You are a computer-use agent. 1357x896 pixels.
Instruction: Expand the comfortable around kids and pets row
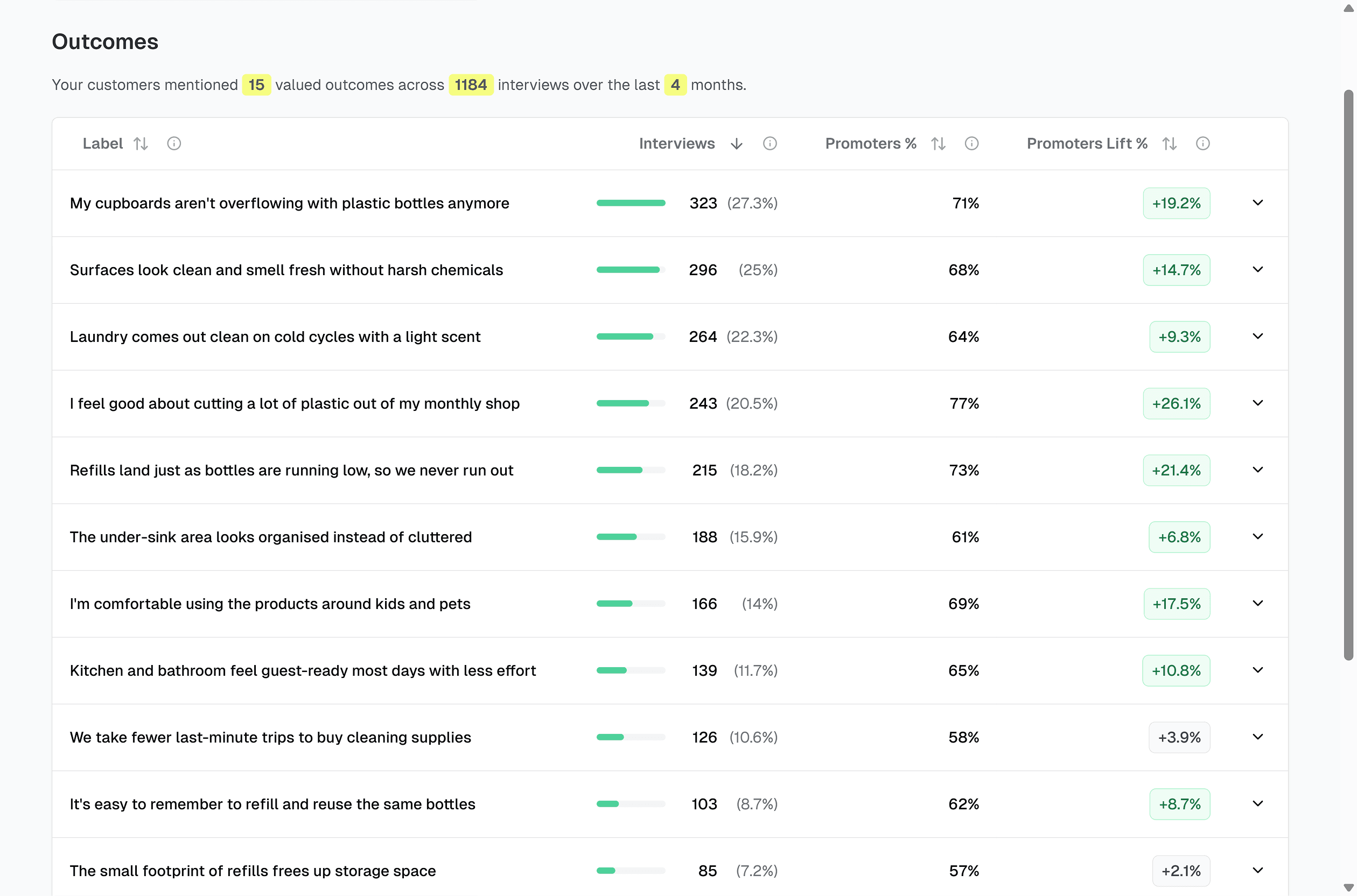click(1257, 604)
